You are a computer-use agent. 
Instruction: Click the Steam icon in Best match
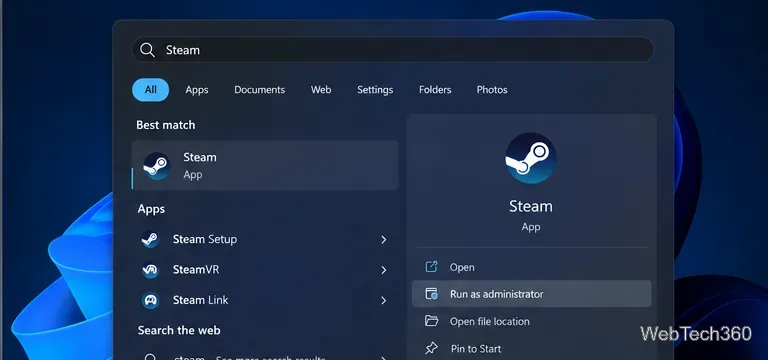[x=157, y=166]
